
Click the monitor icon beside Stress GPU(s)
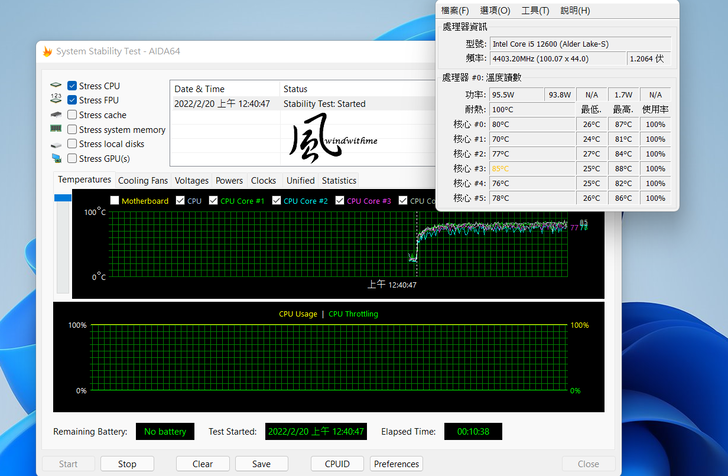(x=56, y=158)
